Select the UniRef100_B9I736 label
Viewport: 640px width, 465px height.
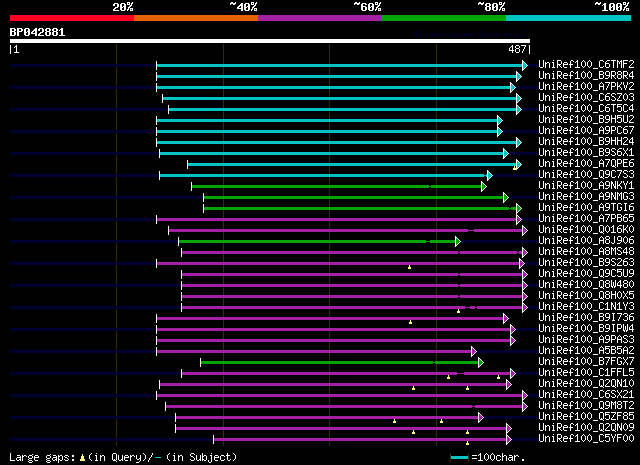(x=586, y=318)
